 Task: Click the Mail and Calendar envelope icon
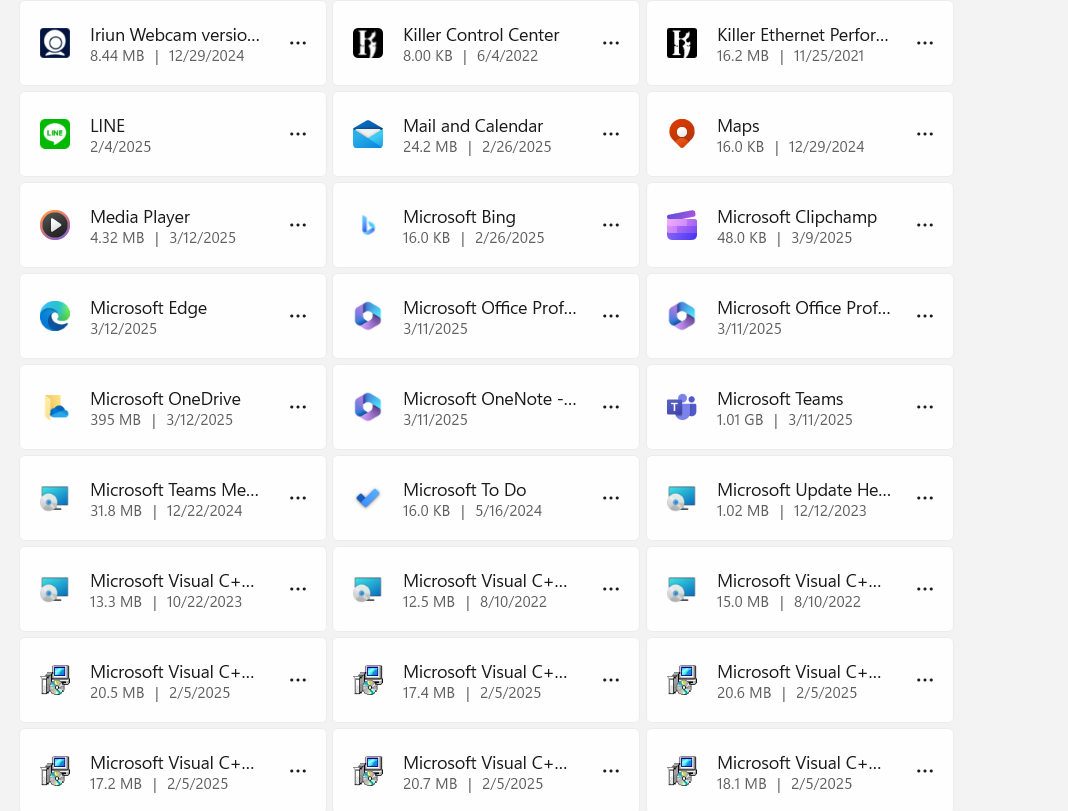click(368, 134)
